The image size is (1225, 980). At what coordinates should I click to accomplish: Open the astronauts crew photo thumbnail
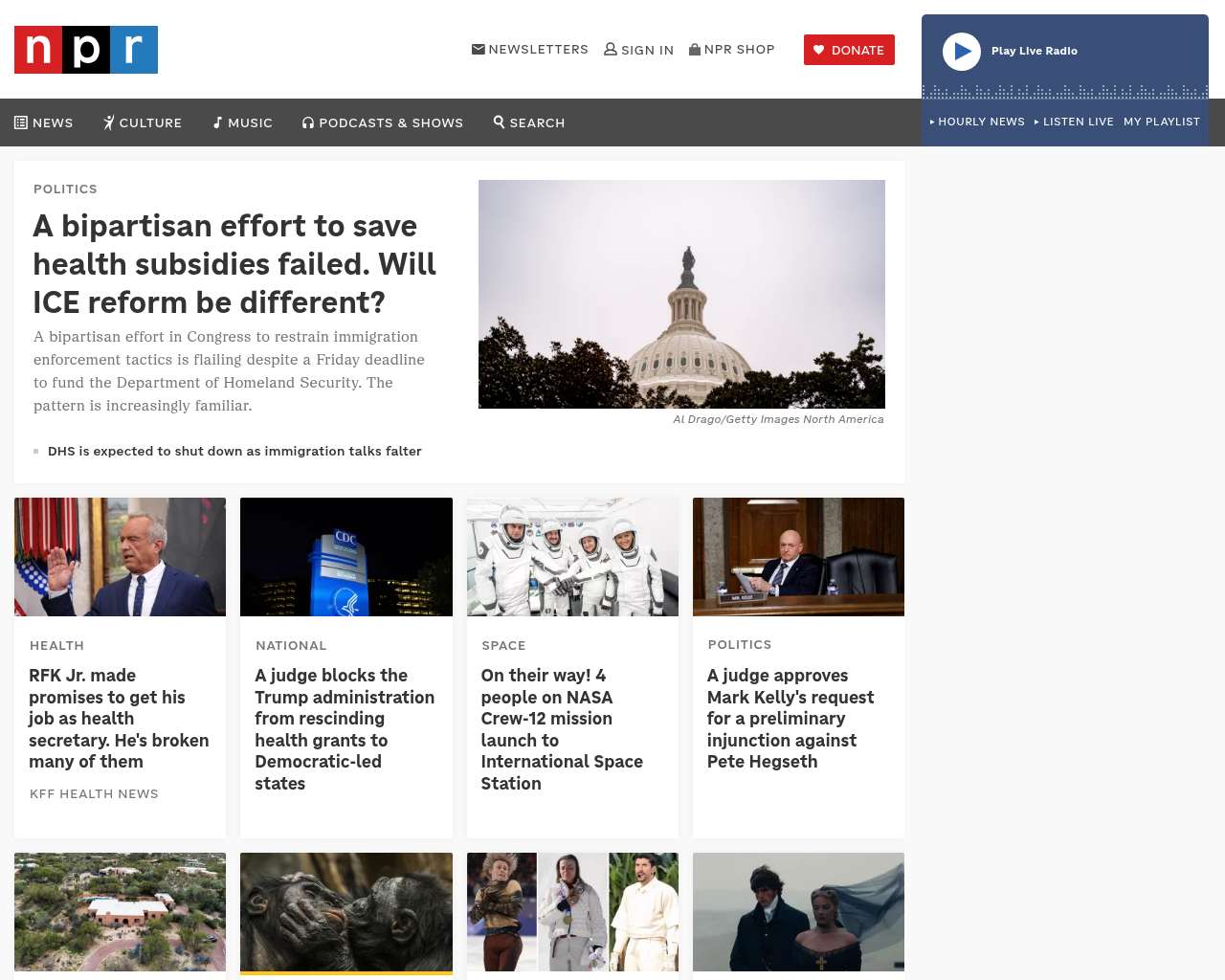click(x=572, y=557)
